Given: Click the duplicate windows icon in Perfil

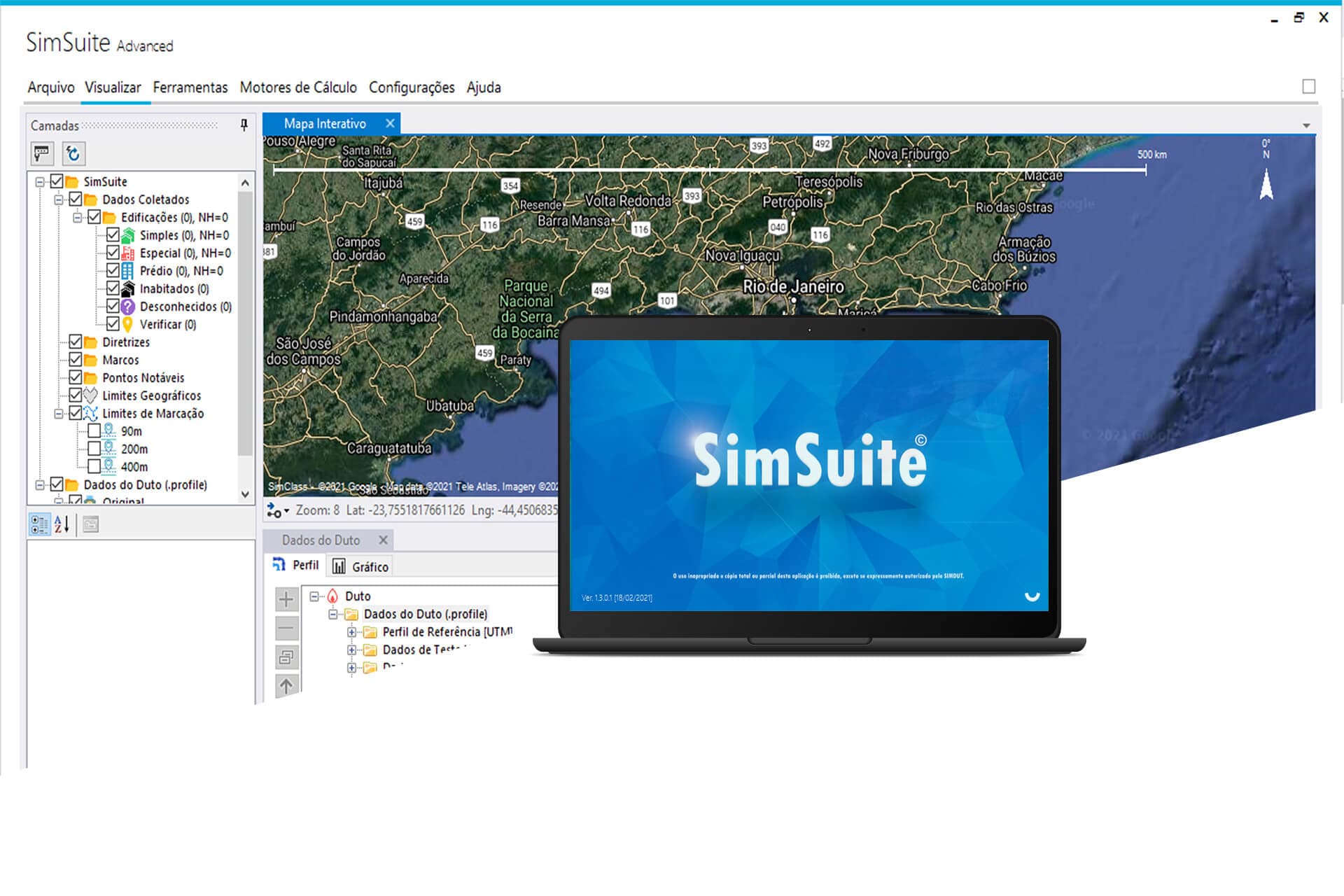Looking at the screenshot, I should point(286,657).
